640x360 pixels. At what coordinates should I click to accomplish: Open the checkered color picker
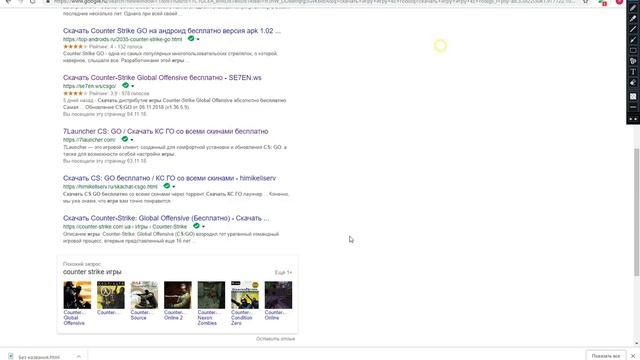[633, 96]
